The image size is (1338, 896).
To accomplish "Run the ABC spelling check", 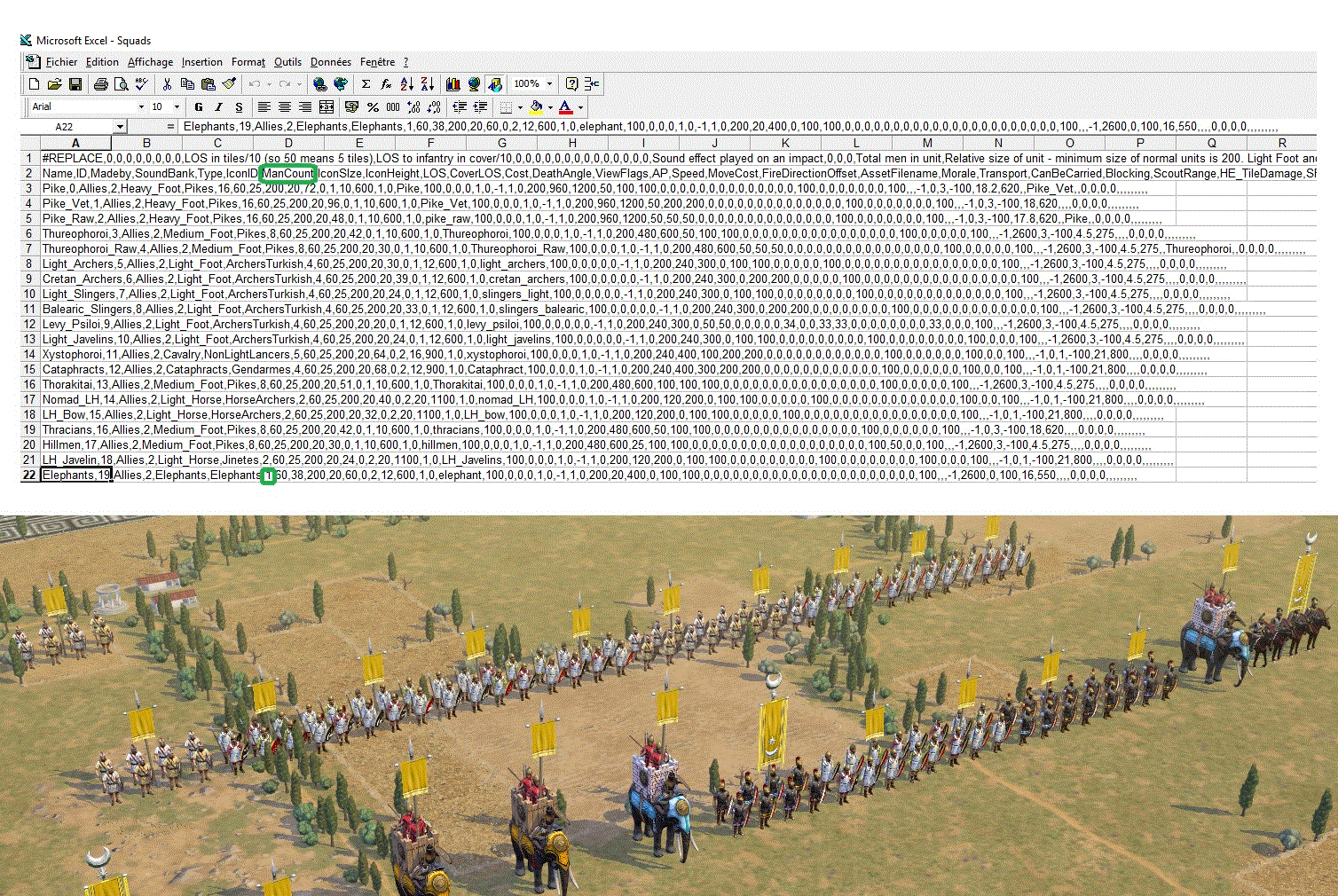I will pyautogui.click(x=142, y=84).
